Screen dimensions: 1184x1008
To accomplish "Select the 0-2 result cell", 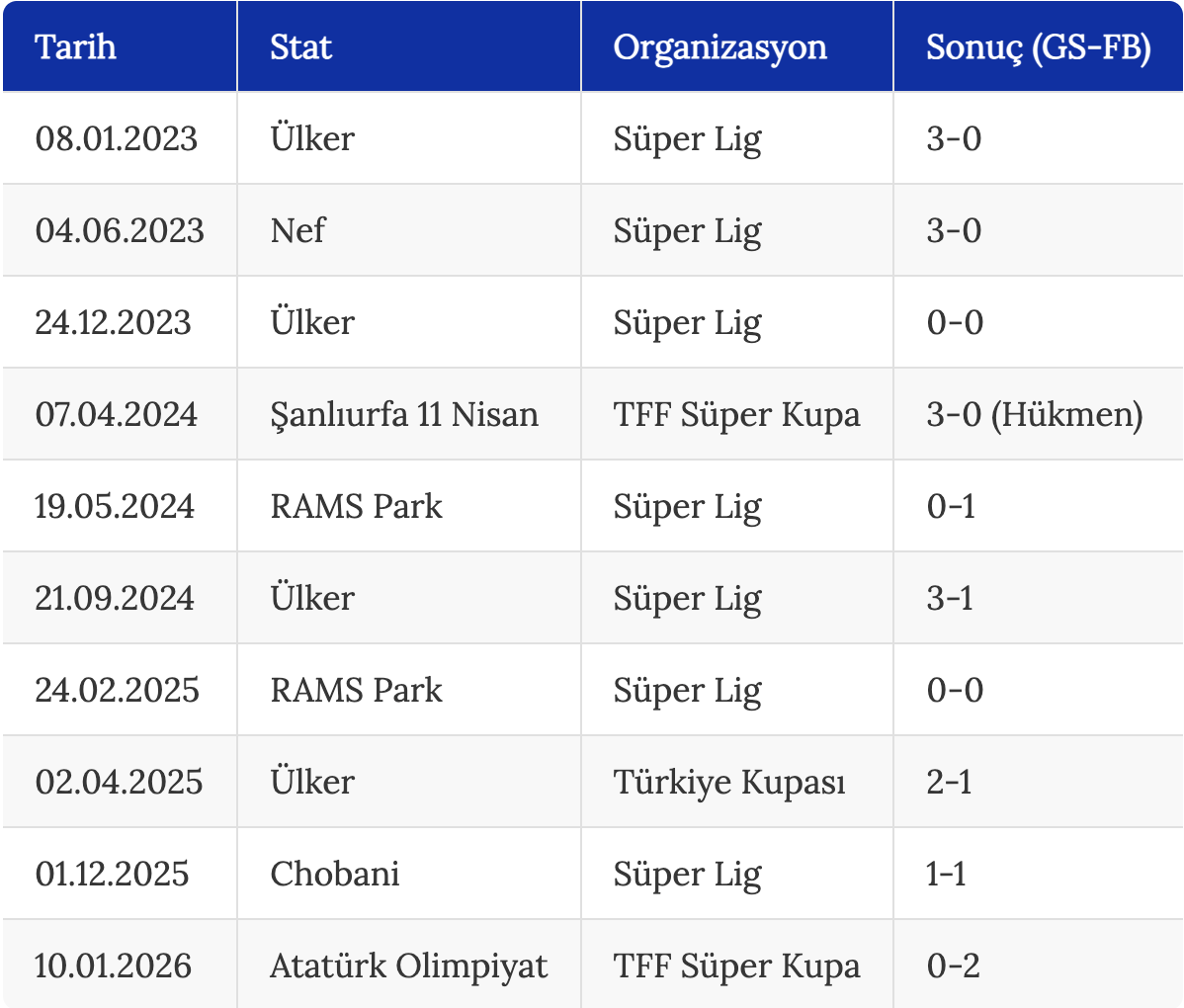I will pyautogui.click(x=953, y=966).
